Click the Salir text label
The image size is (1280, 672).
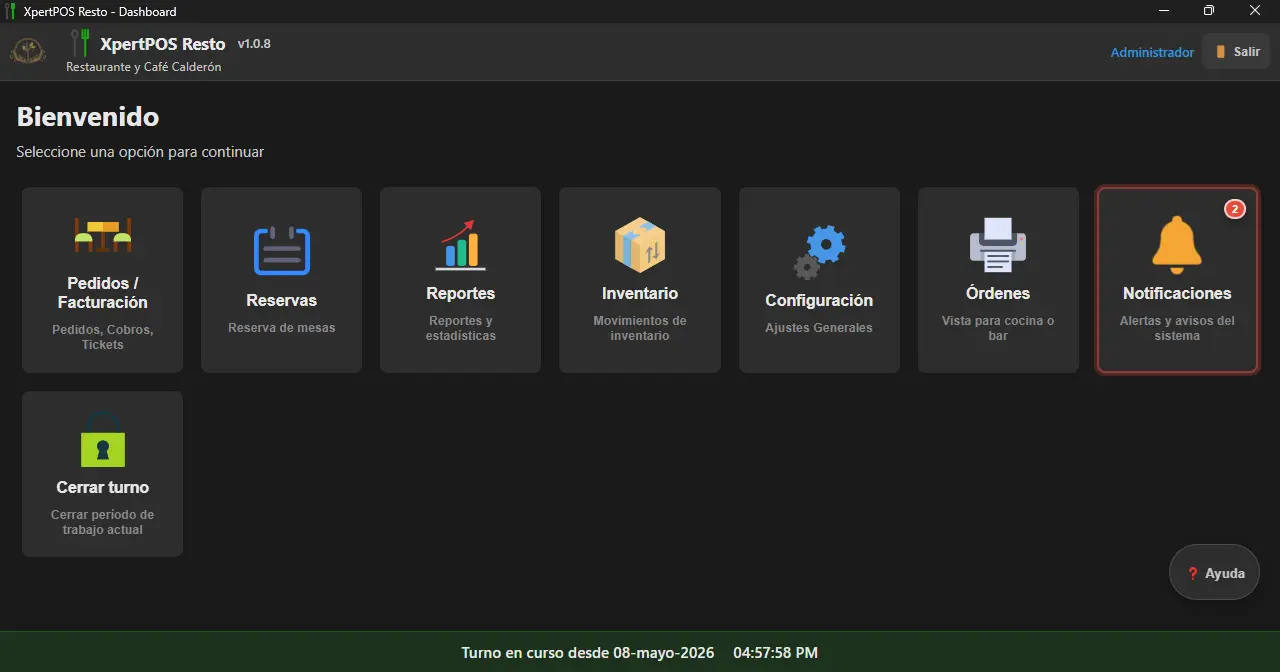[1247, 52]
